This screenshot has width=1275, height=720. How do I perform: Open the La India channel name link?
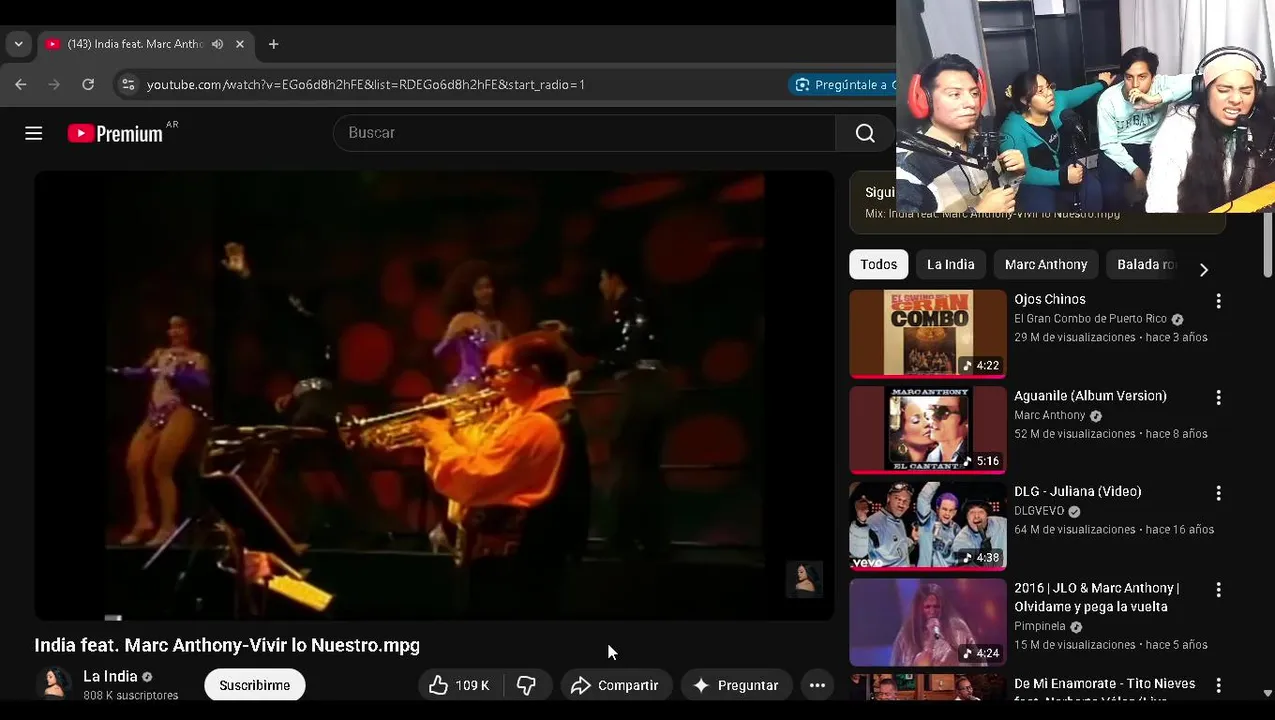pyautogui.click(x=110, y=677)
